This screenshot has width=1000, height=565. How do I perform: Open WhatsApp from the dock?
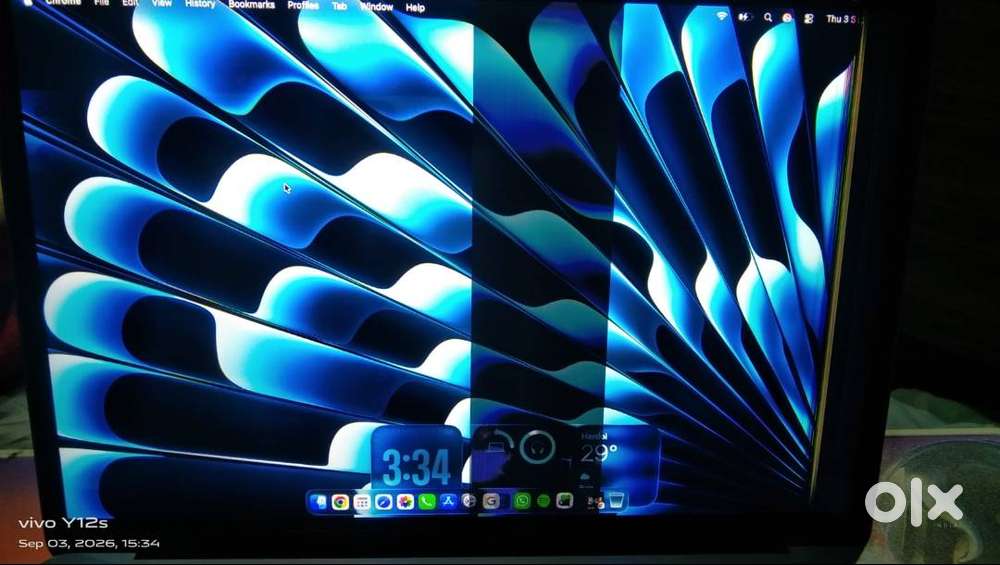tap(522, 501)
